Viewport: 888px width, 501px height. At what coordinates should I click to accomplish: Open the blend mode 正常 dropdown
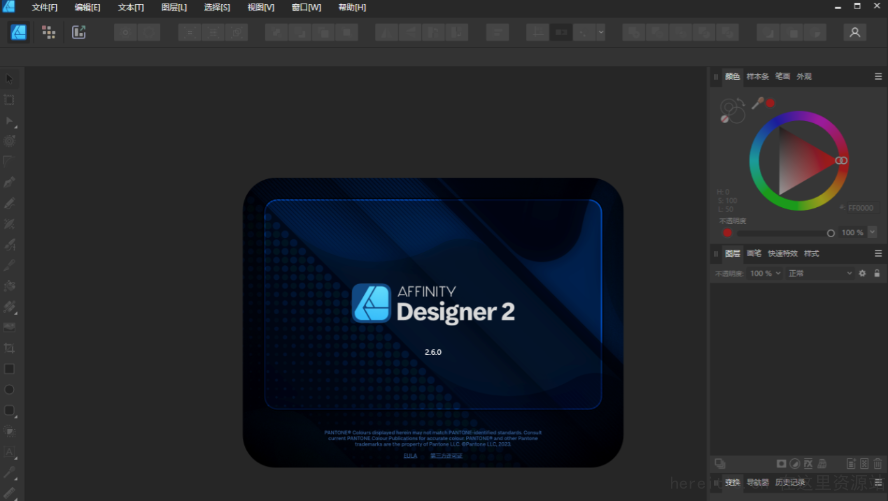pyautogui.click(x=820, y=273)
